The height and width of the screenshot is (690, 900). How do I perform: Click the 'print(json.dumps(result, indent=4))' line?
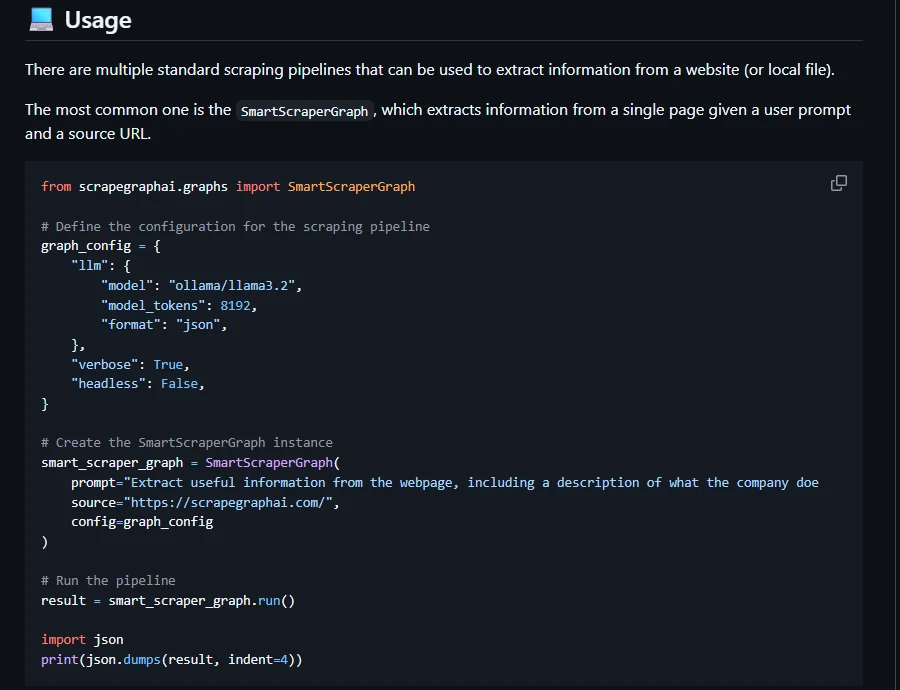[x=172, y=660]
